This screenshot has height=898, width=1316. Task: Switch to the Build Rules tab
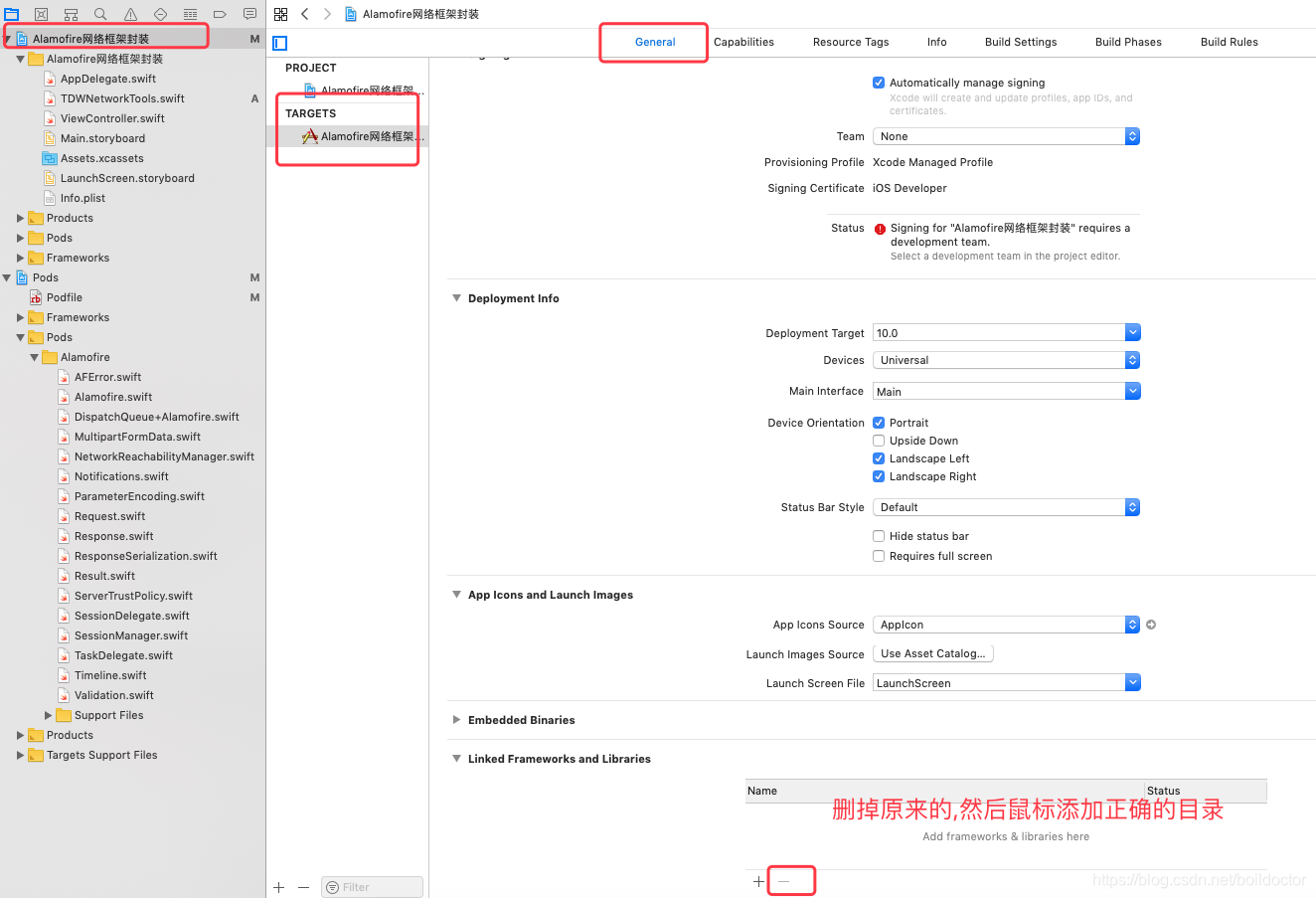point(1229,42)
